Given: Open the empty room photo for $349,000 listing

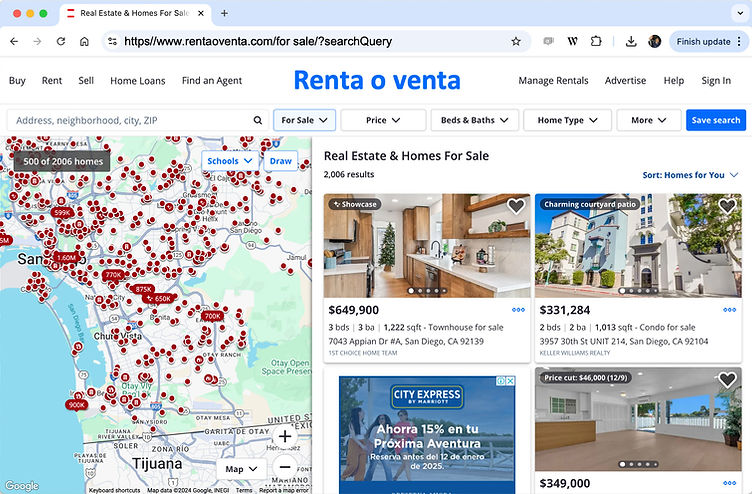Looking at the screenshot, I should tap(638, 419).
